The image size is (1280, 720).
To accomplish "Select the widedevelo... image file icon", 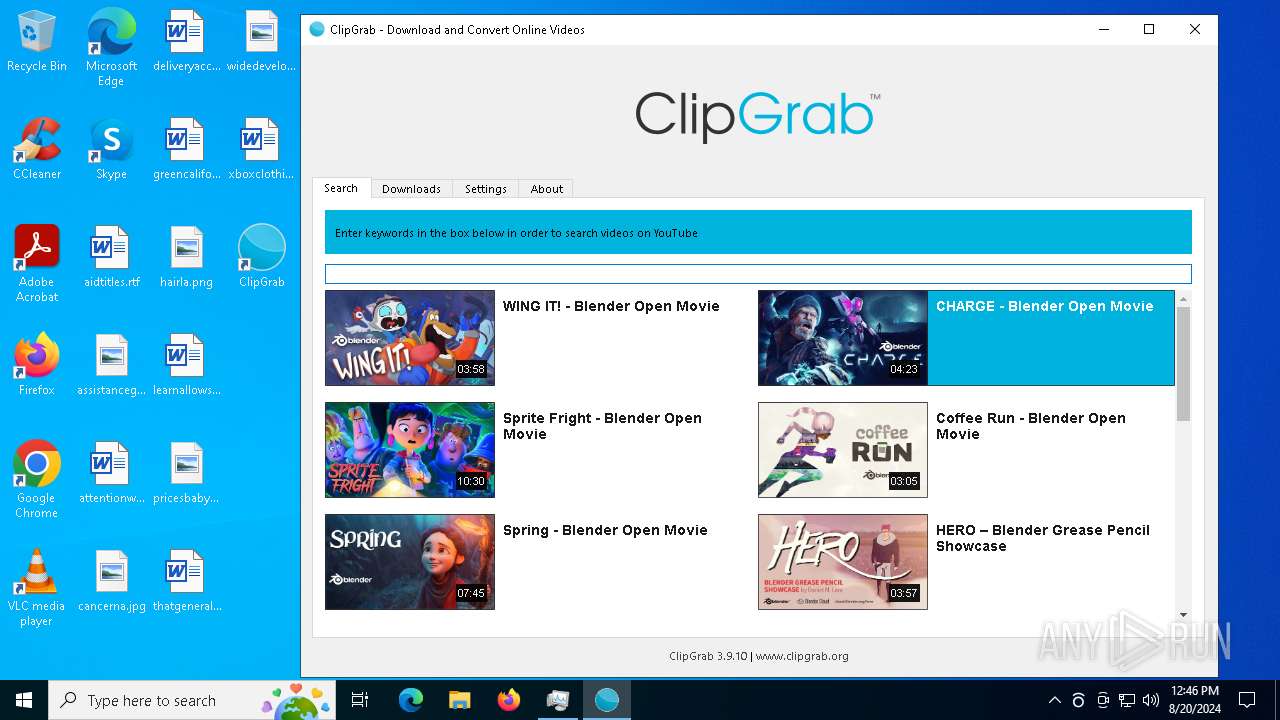I will coord(261,42).
